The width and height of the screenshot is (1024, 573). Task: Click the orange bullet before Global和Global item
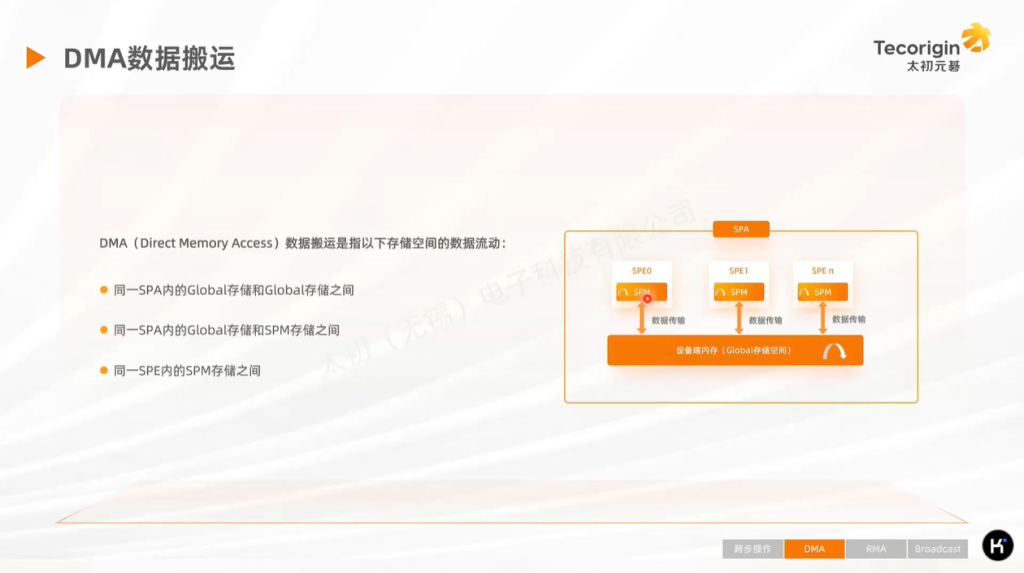point(103,290)
